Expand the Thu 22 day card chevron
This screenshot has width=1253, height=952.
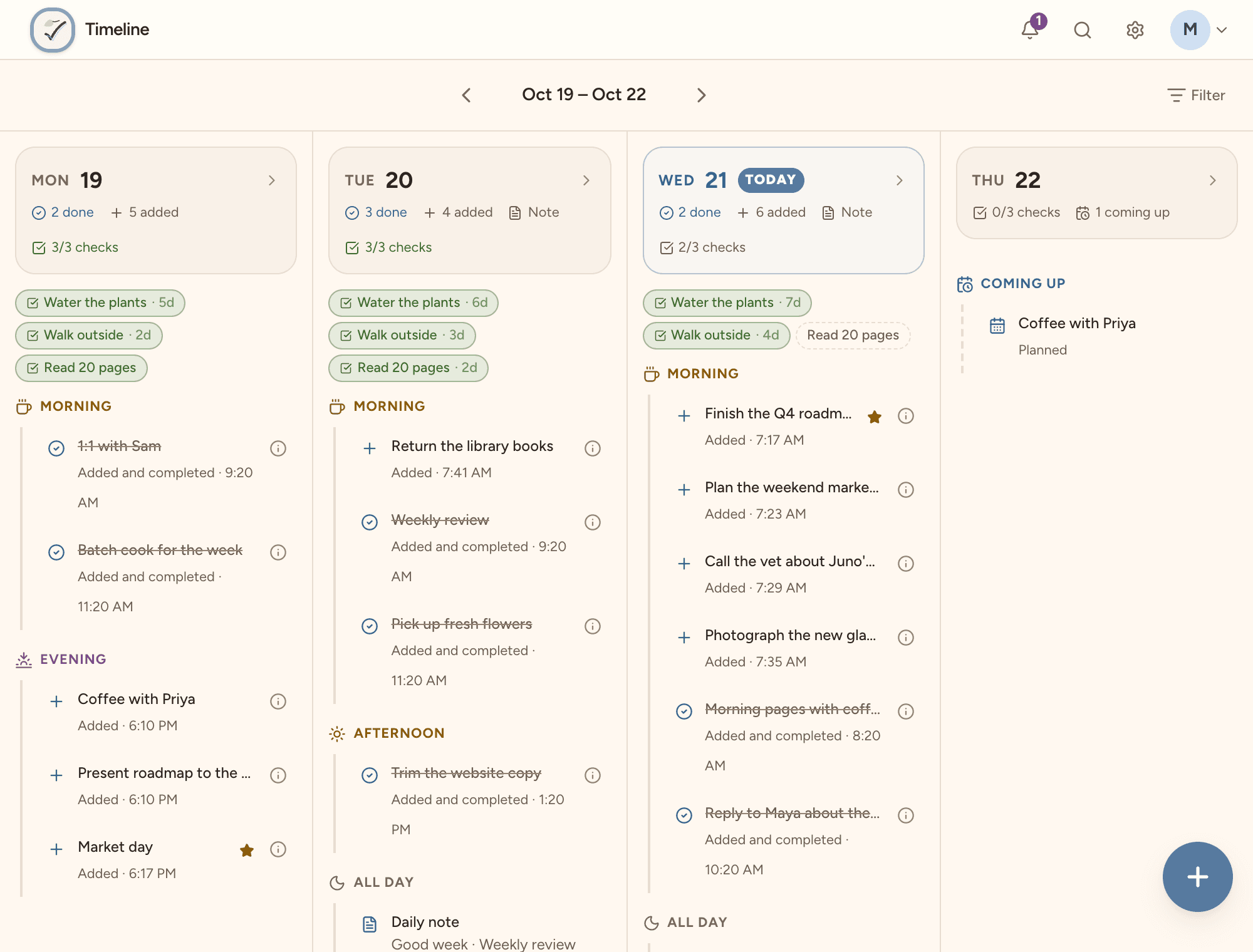point(1213,180)
